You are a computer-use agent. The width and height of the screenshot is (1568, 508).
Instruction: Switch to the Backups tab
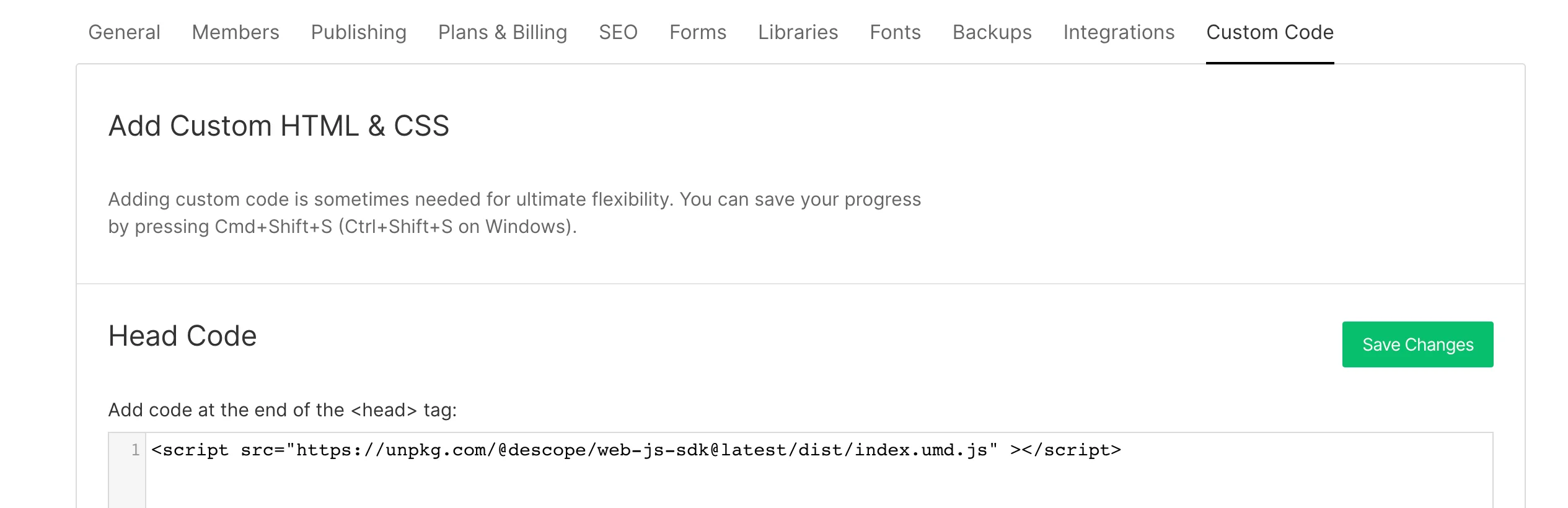click(x=993, y=32)
